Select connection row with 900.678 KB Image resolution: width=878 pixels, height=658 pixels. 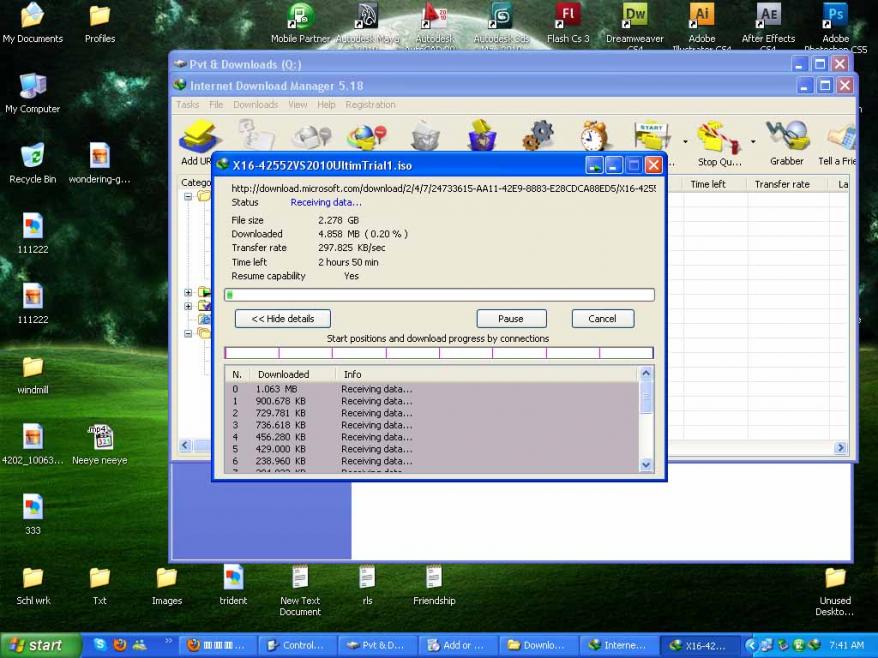tap(431, 401)
